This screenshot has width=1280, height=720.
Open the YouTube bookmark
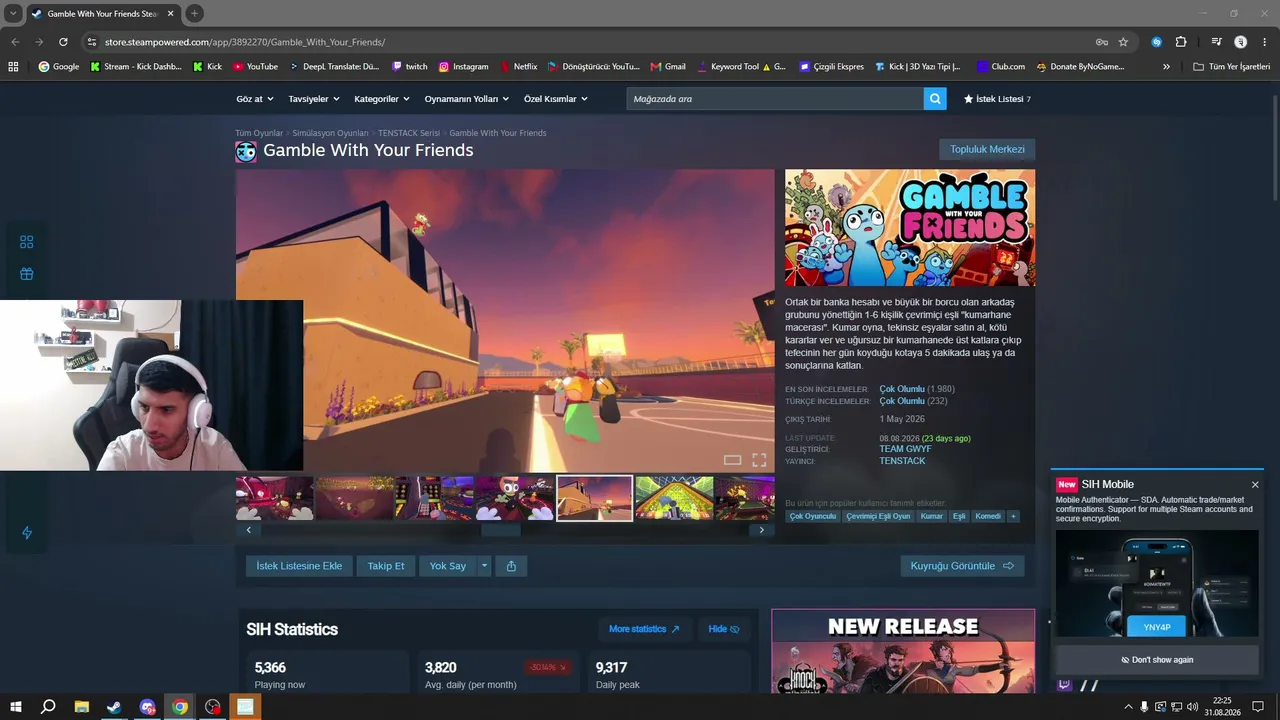click(x=255, y=67)
